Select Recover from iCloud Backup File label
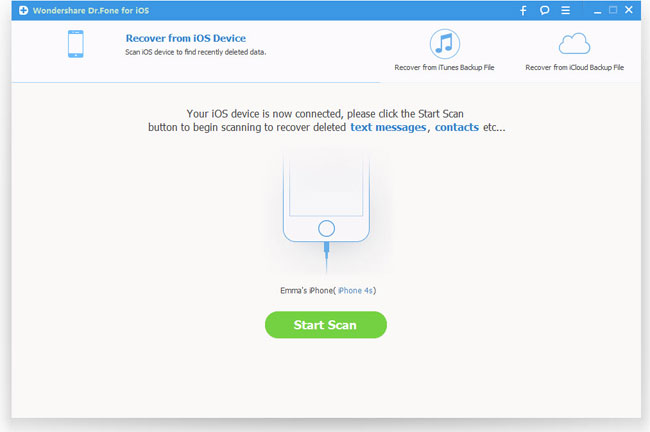Viewport: 650px width, 432px height. [x=574, y=67]
